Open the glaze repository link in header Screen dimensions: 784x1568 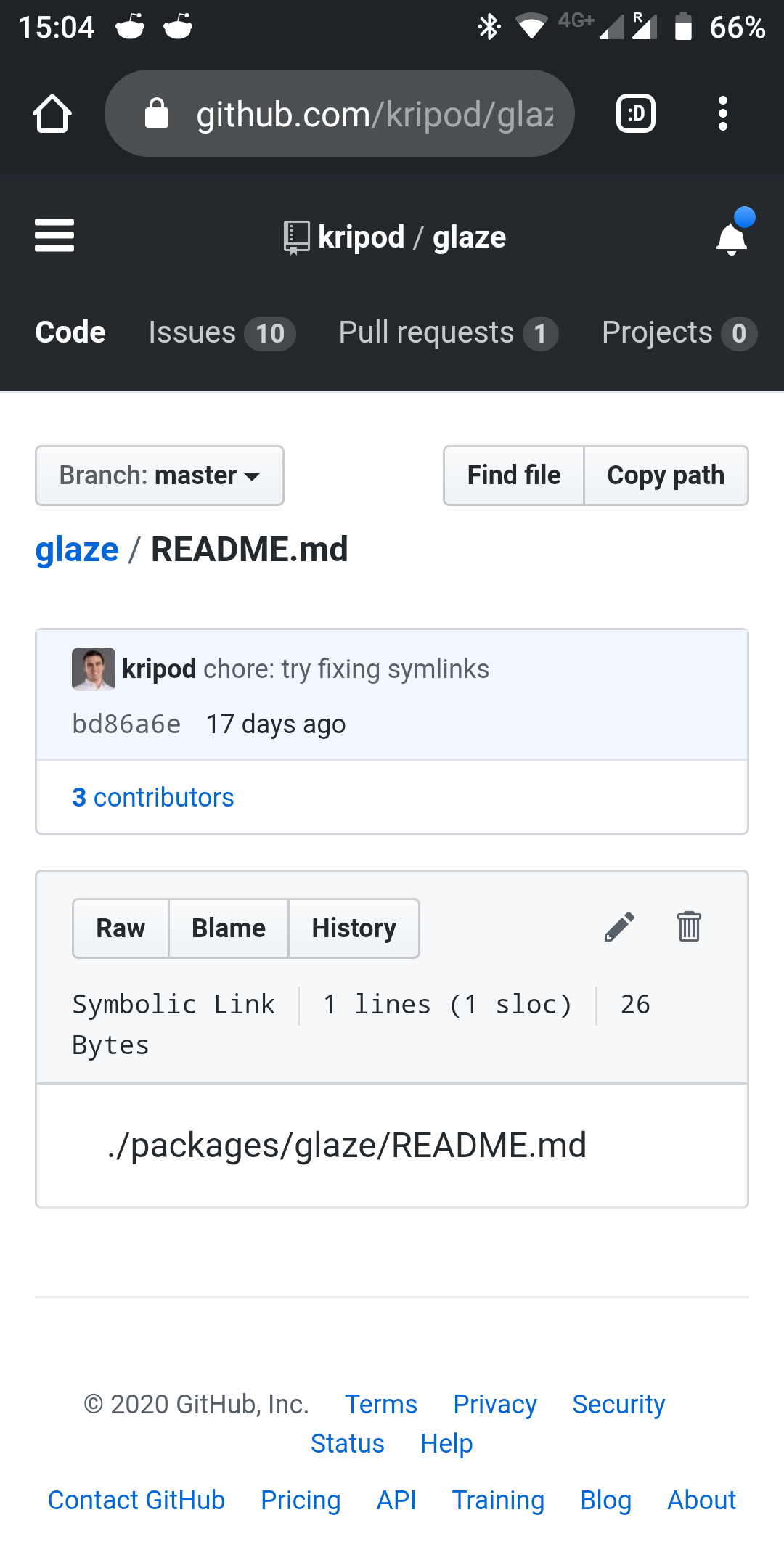[469, 237]
